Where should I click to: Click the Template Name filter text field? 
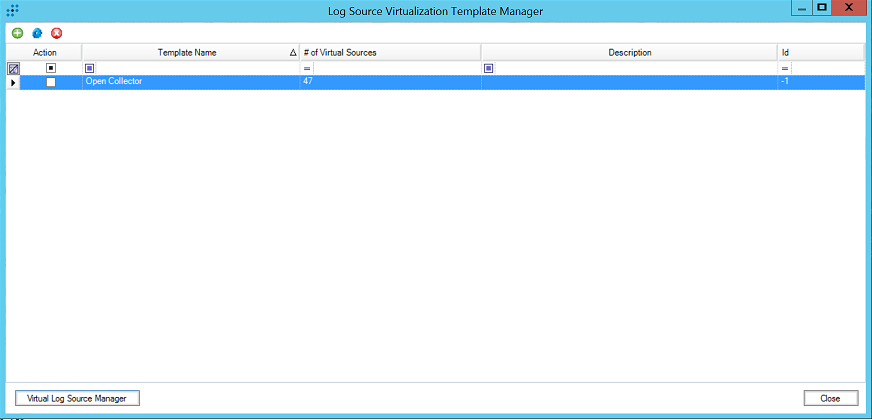coord(195,68)
